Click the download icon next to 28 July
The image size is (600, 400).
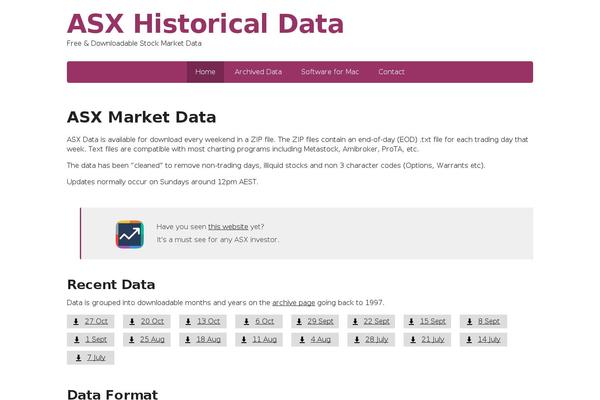click(x=357, y=340)
